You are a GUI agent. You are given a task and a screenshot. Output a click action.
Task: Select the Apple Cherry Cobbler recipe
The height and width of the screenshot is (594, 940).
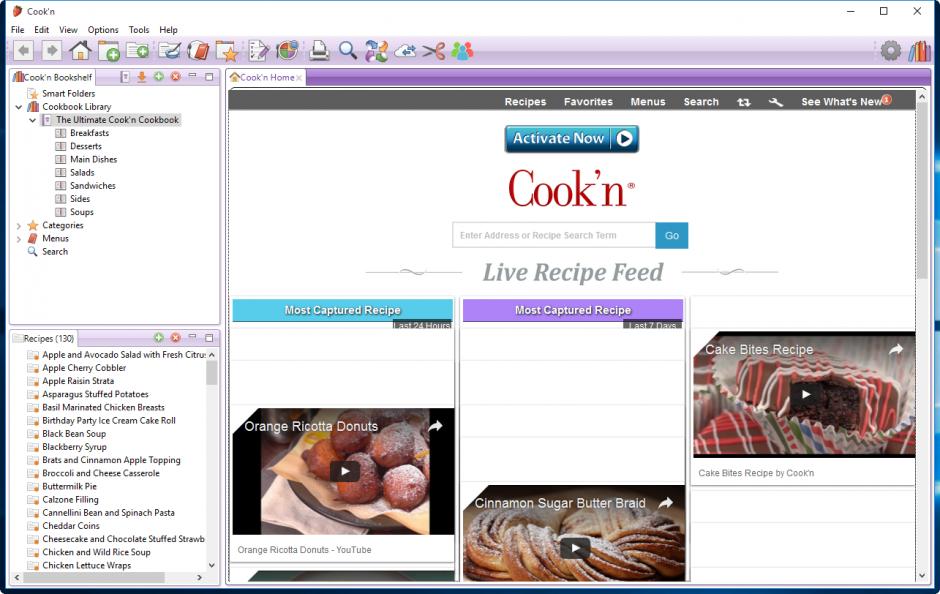pyautogui.click(x=84, y=368)
